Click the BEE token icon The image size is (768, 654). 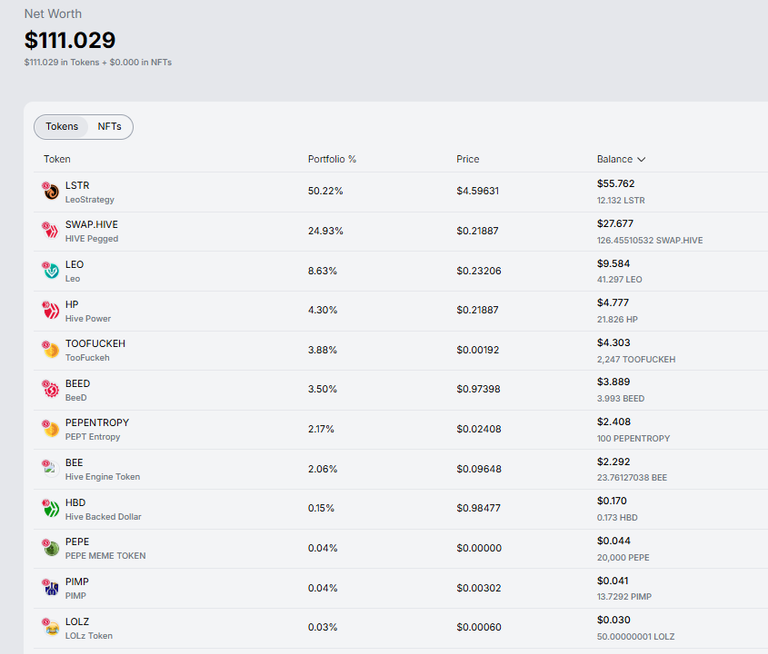(50, 469)
